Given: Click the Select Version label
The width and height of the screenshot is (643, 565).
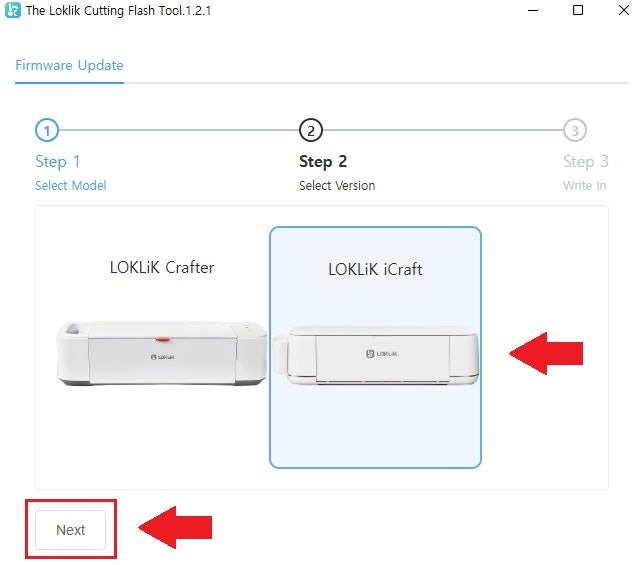Looking at the screenshot, I should (x=337, y=186).
